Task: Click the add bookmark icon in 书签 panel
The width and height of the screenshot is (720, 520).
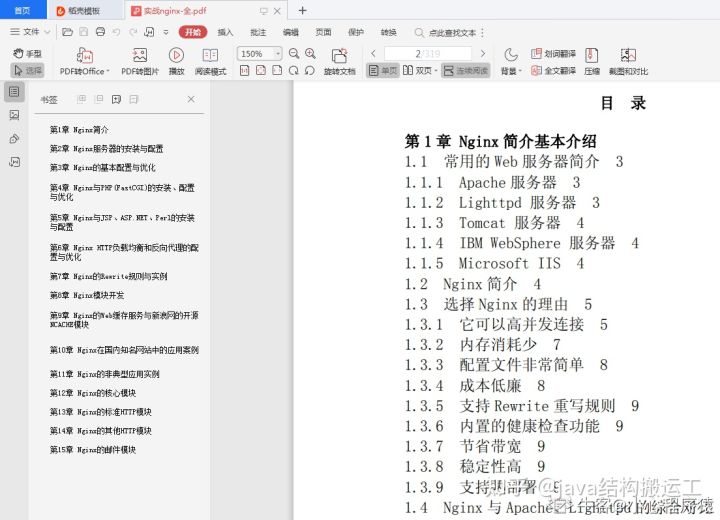Action: click(116, 99)
